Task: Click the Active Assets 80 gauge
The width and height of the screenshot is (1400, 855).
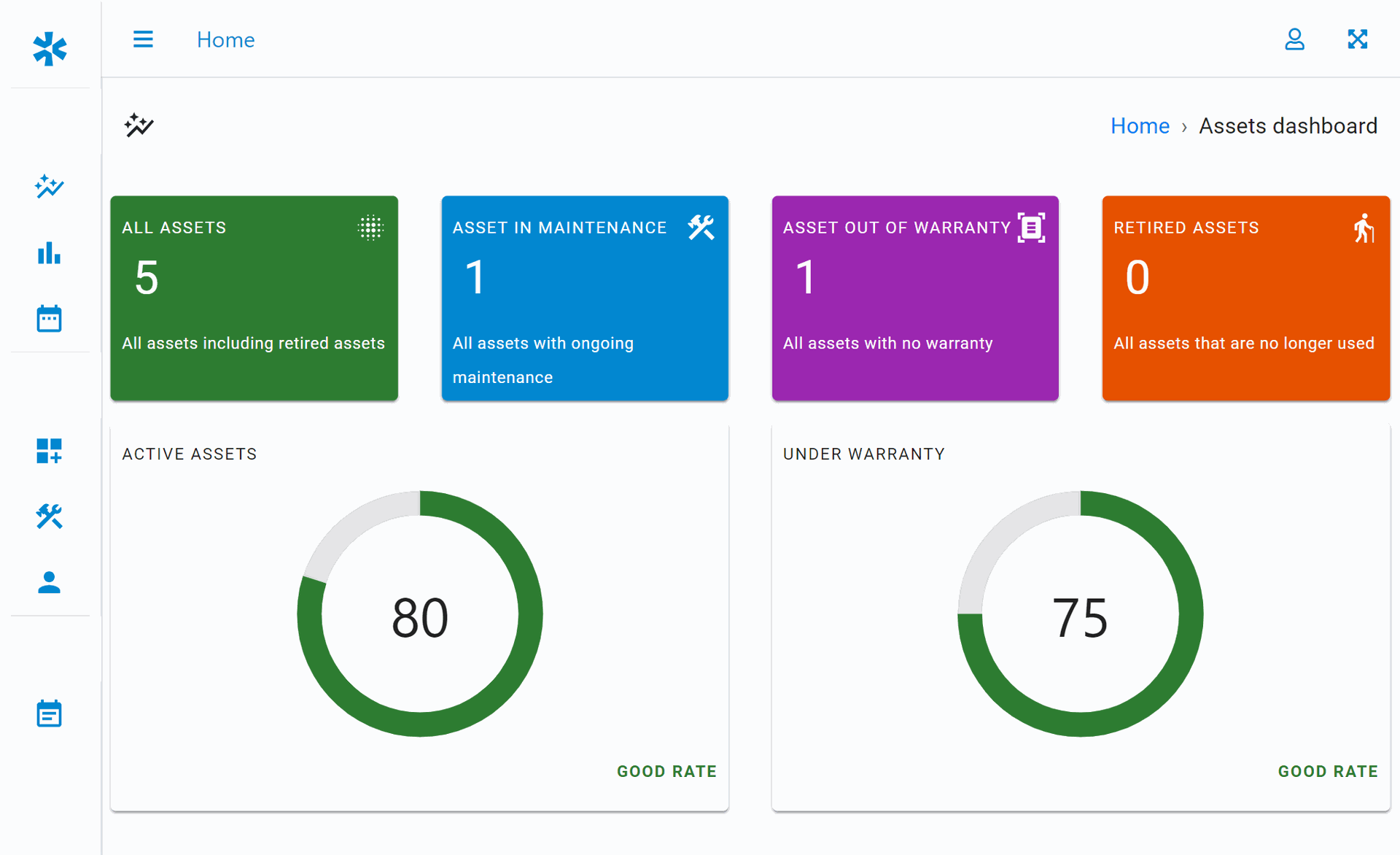Action: [x=420, y=614]
